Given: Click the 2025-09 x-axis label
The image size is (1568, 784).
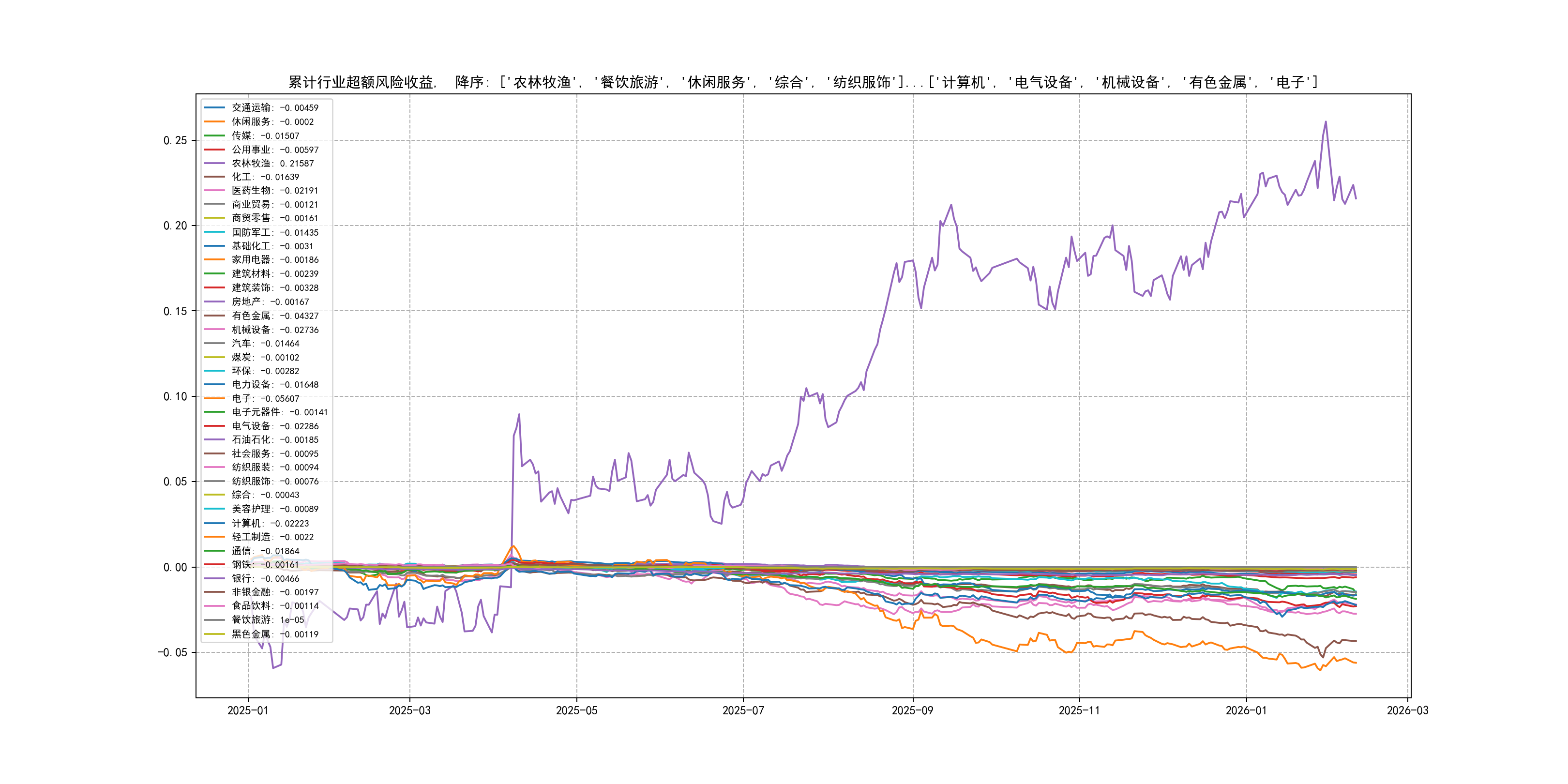Looking at the screenshot, I should (912, 710).
